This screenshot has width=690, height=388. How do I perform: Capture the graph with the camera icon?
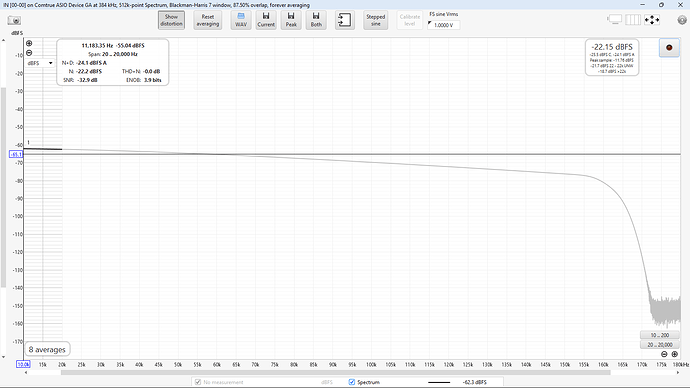[x=14, y=20]
